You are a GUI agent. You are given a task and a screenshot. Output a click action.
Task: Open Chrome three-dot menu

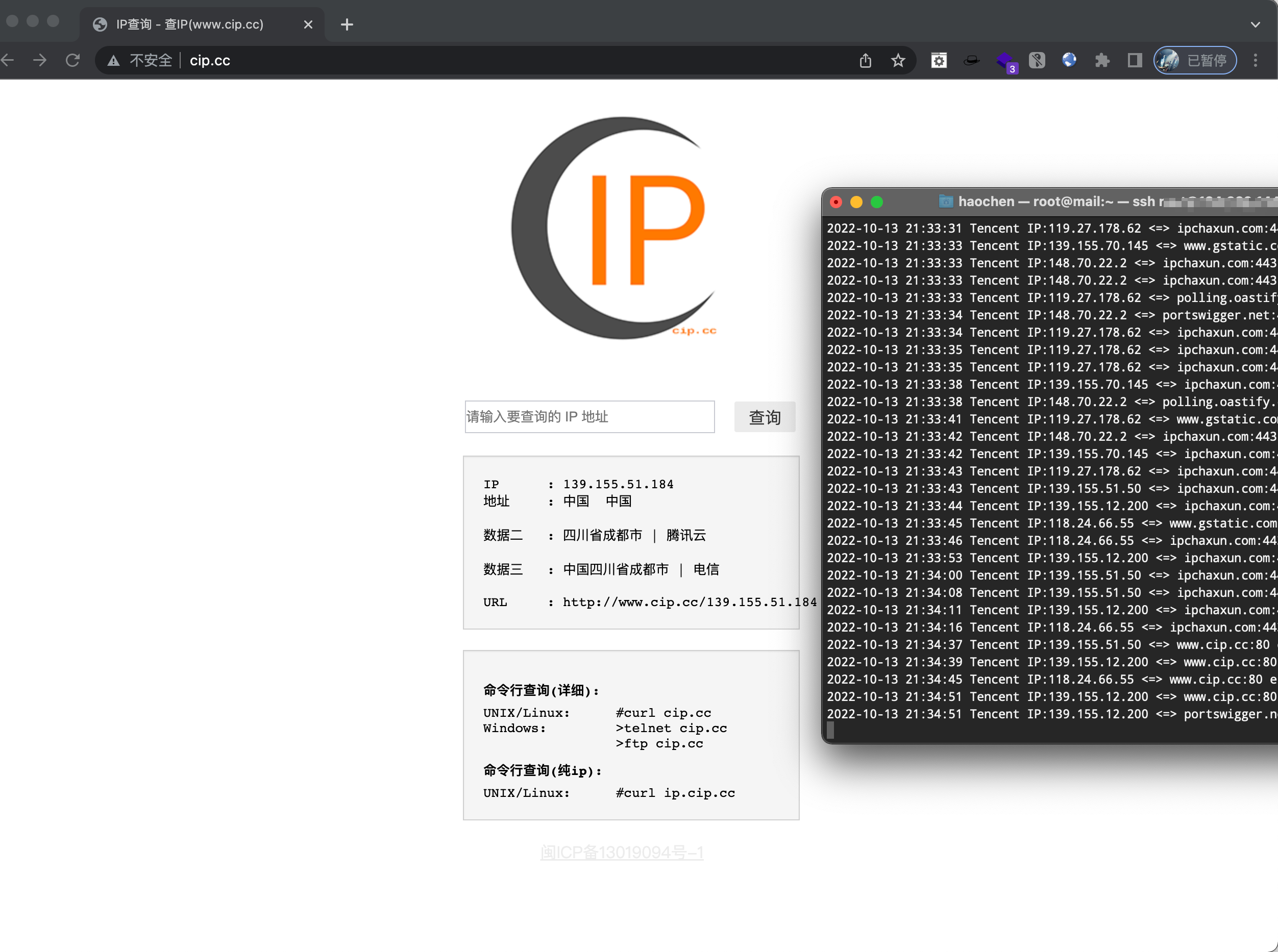(1256, 61)
